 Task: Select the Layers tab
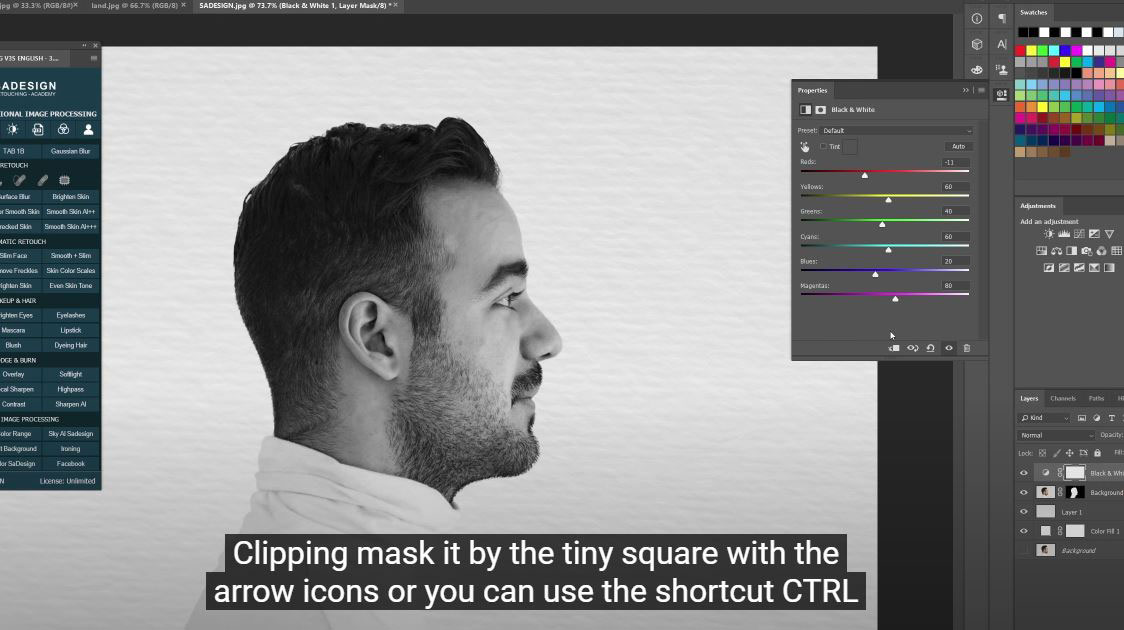coord(1029,398)
